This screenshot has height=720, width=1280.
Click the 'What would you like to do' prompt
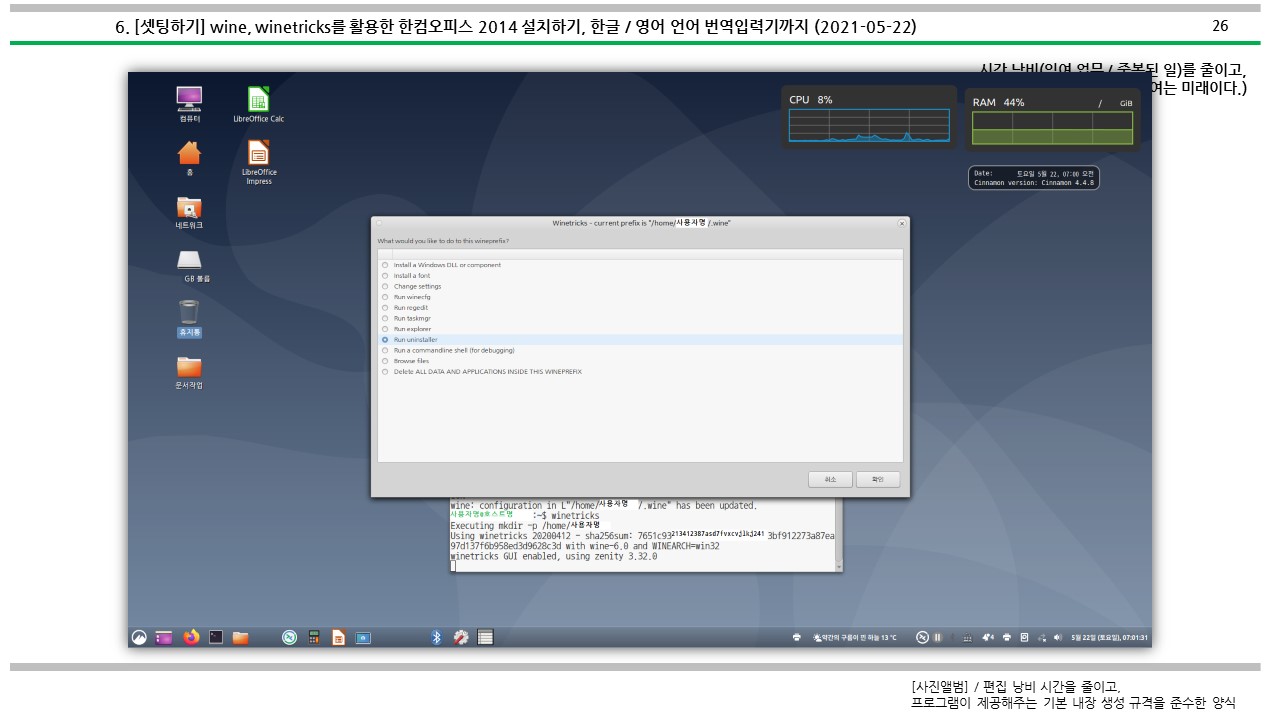click(443, 241)
